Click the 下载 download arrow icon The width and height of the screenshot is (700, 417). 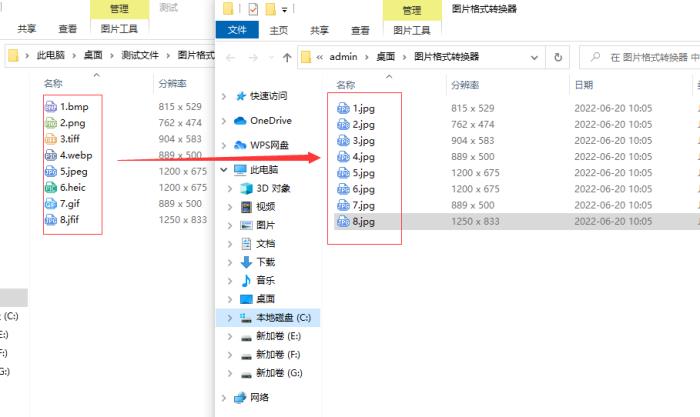coord(246,262)
